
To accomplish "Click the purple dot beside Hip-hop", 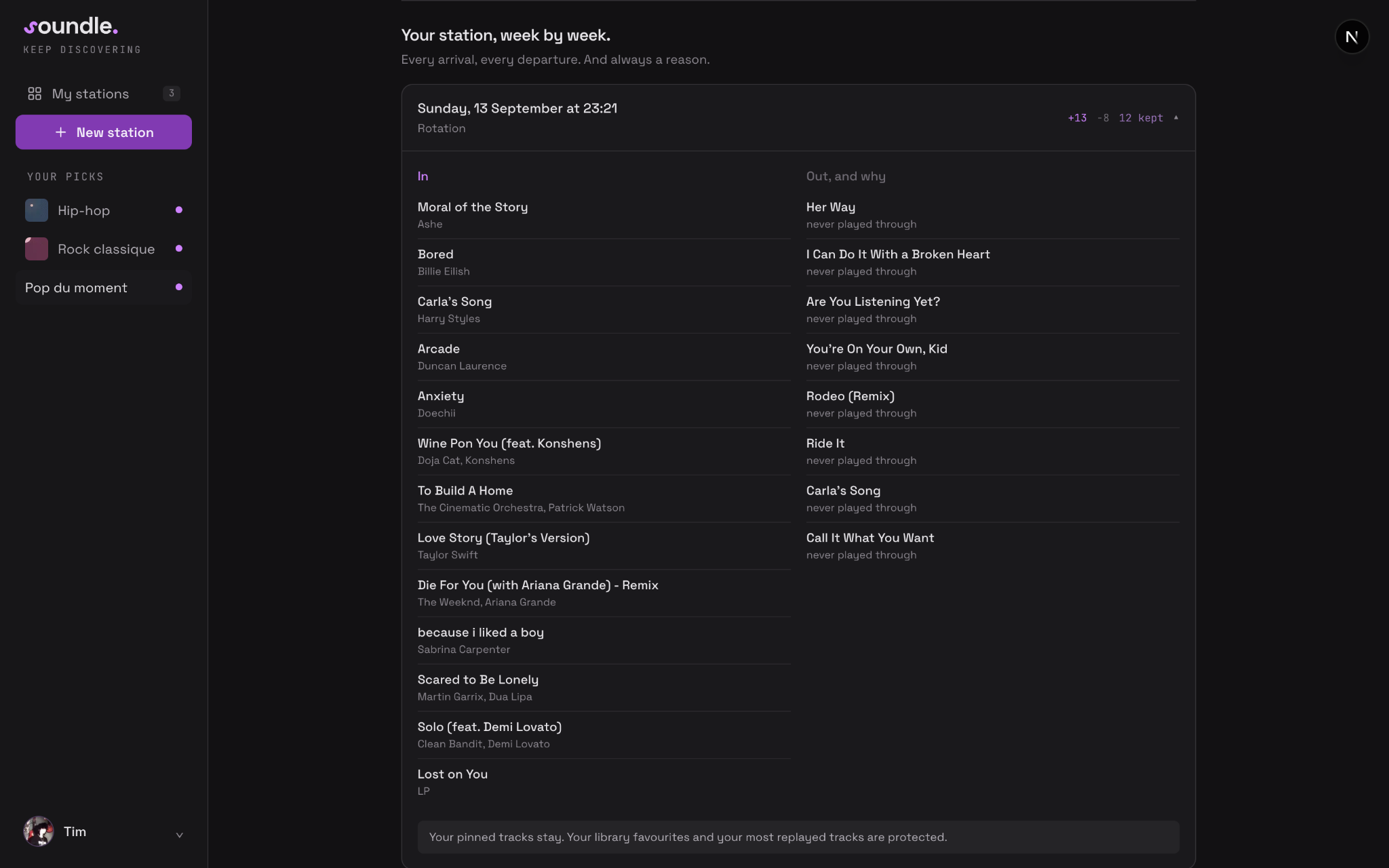I will [179, 210].
